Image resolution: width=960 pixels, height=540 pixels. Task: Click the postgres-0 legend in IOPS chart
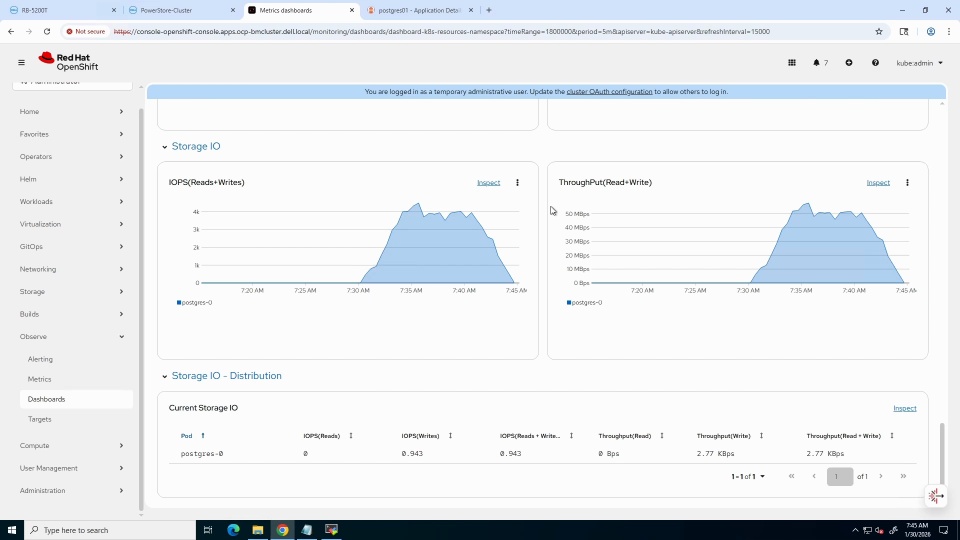click(195, 302)
